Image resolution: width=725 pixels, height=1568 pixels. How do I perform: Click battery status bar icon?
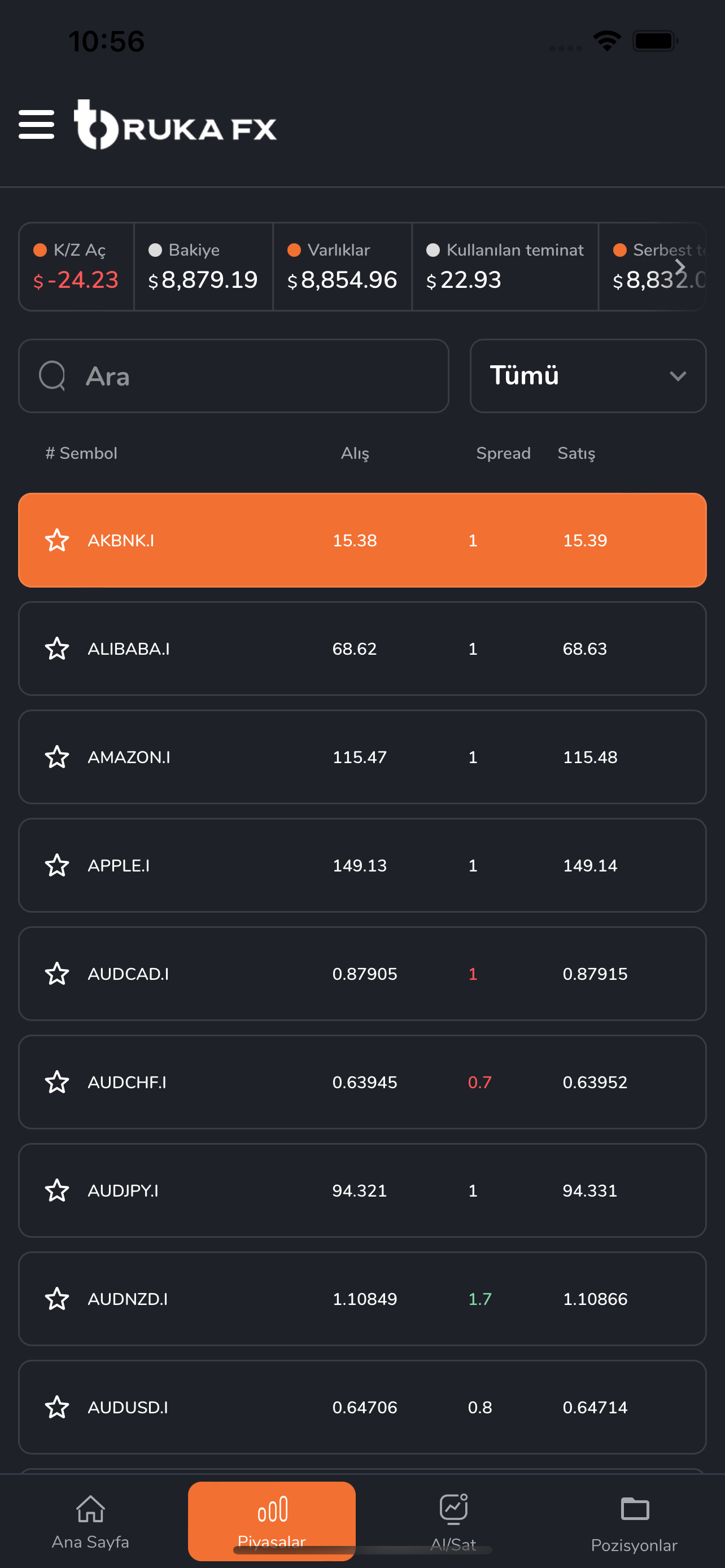coord(656,41)
